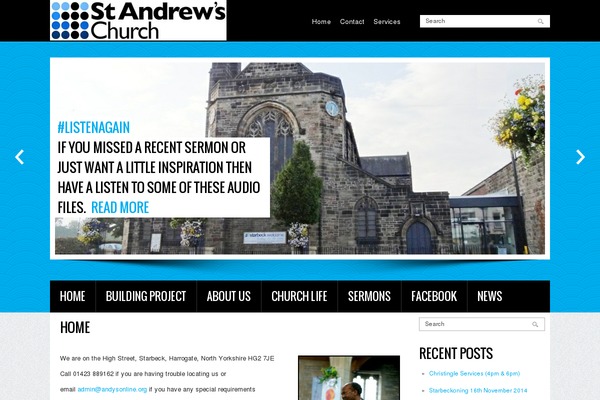Select the Call 01423 889162 text line

point(143,374)
